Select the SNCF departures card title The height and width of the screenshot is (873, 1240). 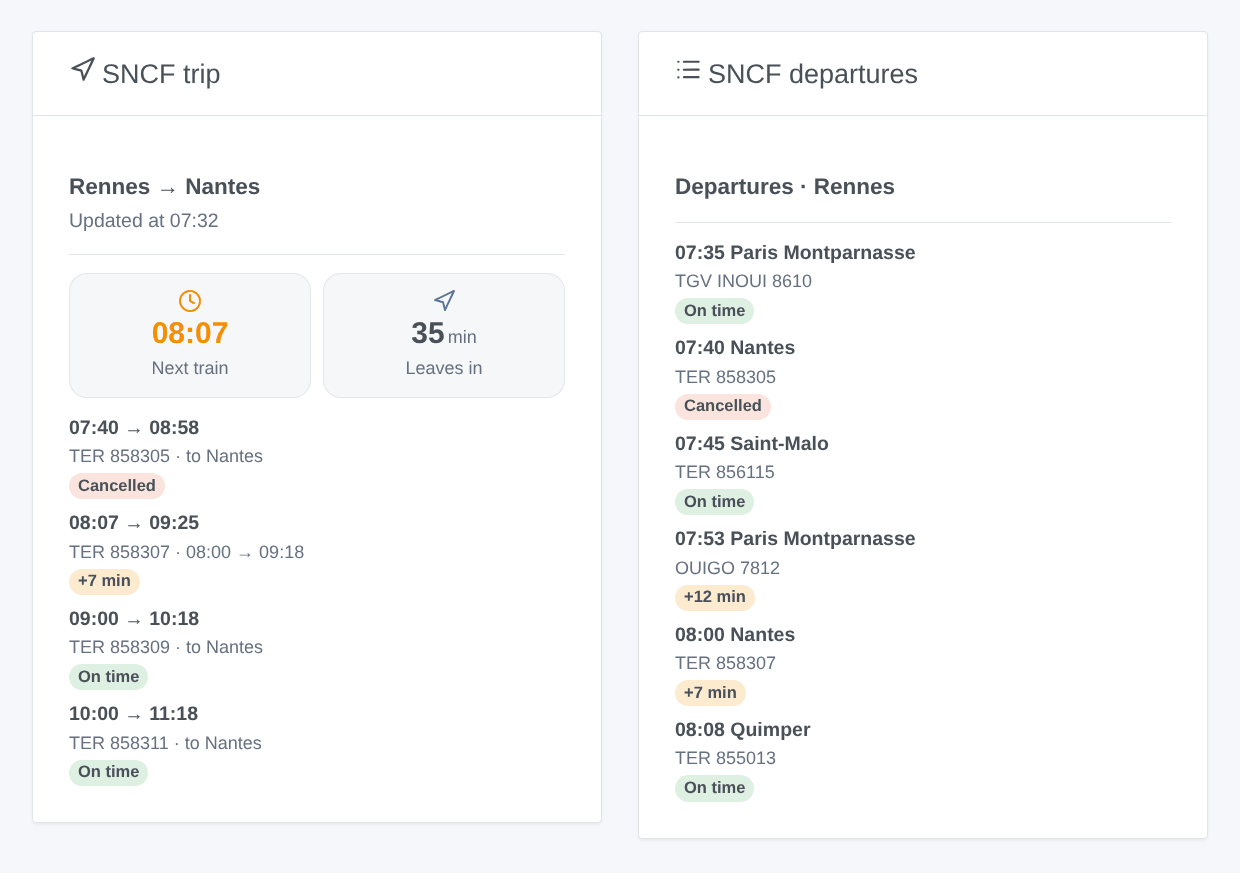pyautogui.click(x=813, y=74)
